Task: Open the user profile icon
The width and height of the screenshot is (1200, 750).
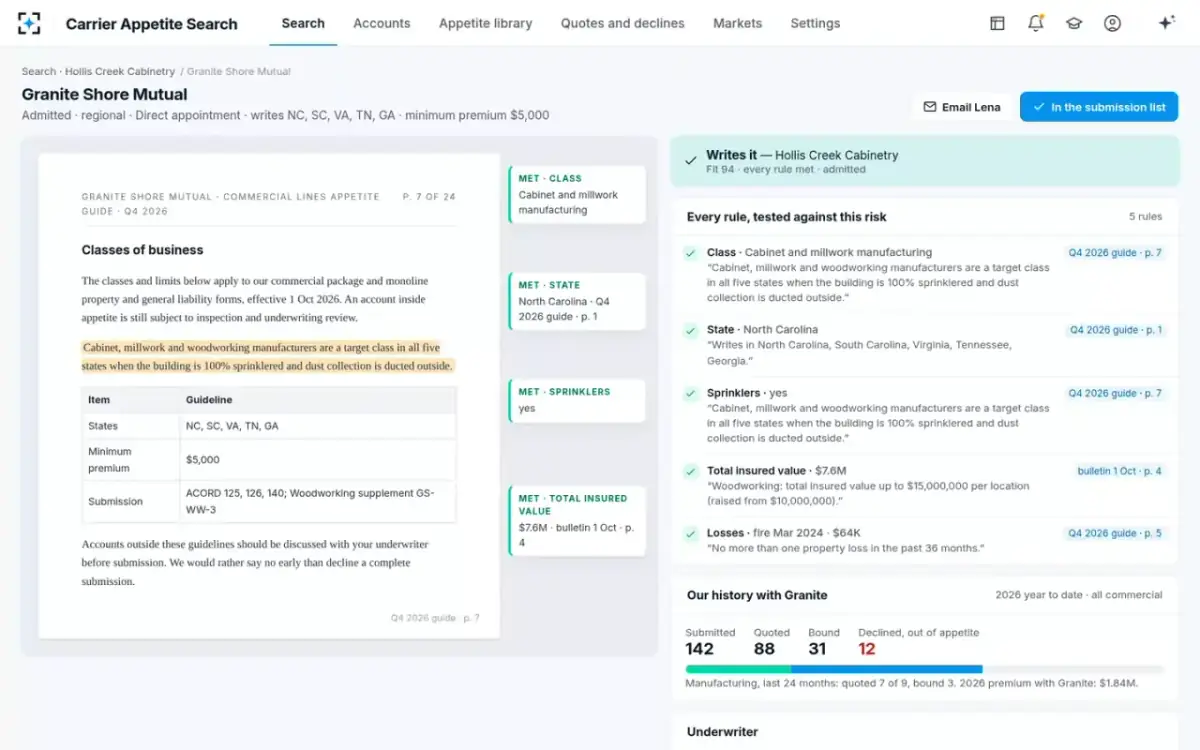Action: click(x=1112, y=23)
